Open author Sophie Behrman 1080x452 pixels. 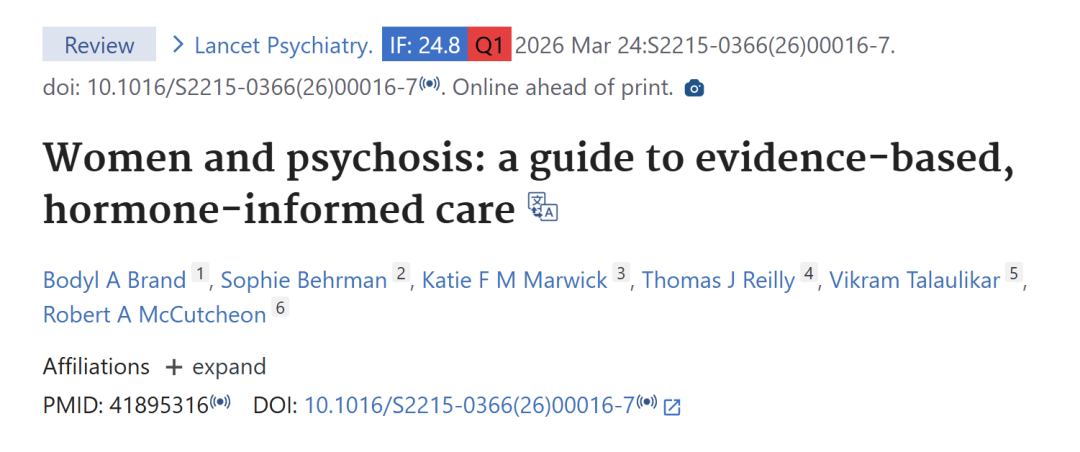[x=304, y=280]
